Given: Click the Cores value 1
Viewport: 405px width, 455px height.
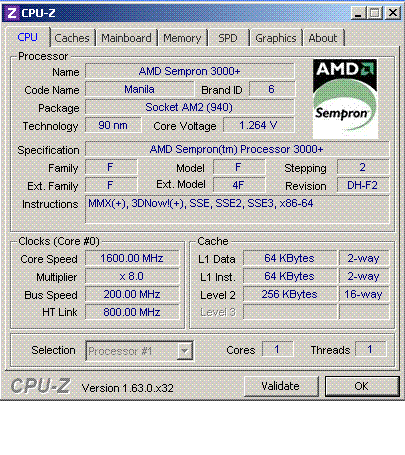Looking at the screenshot, I should [x=278, y=349].
